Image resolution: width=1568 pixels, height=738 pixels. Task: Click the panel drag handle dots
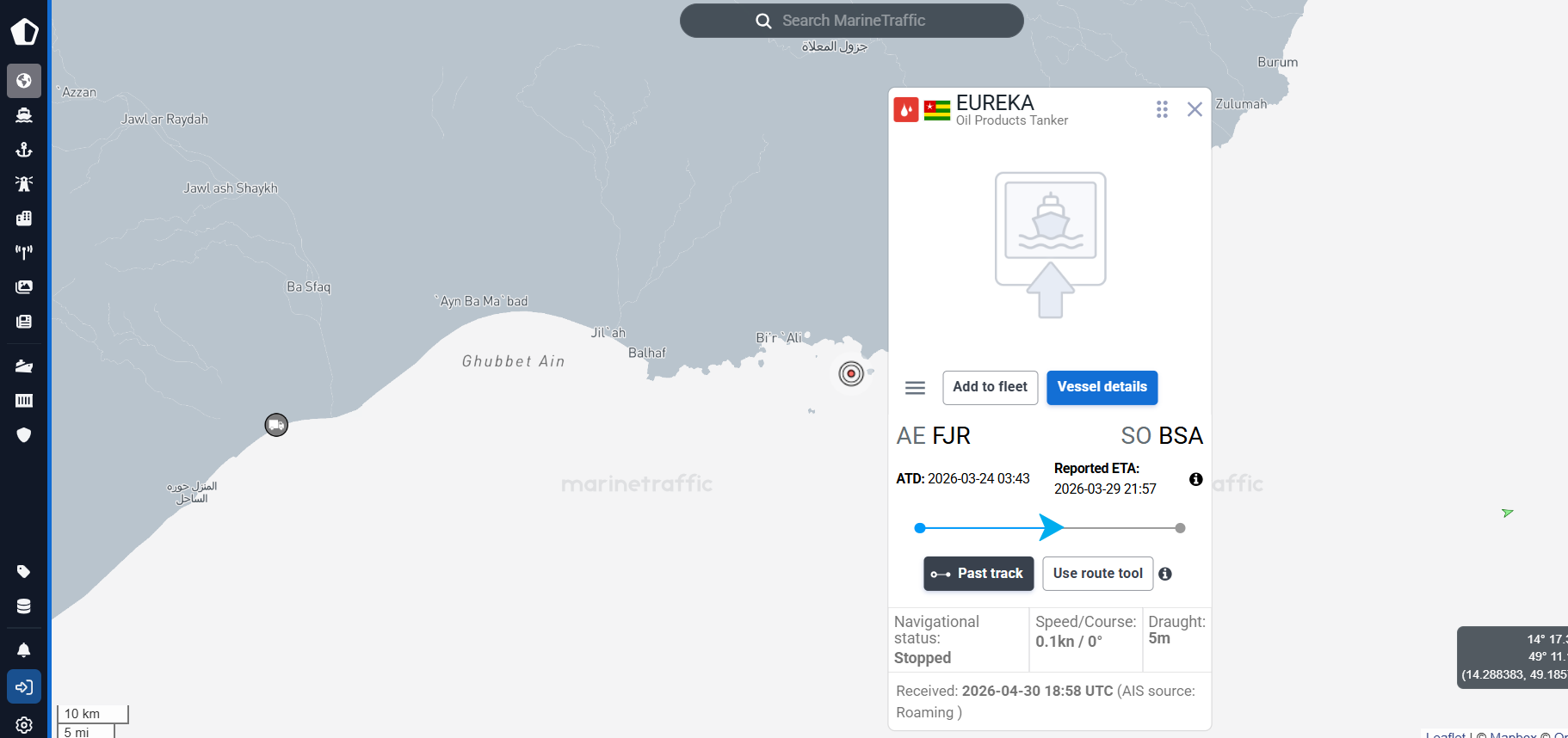[x=1162, y=109]
